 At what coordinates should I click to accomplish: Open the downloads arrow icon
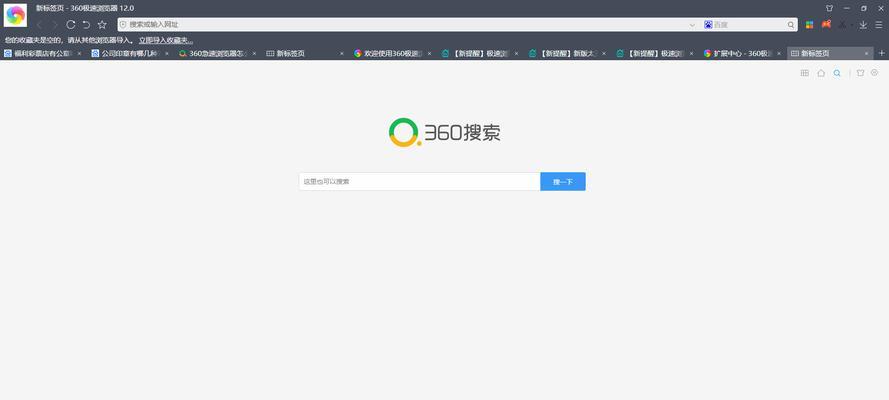click(863, 25)
